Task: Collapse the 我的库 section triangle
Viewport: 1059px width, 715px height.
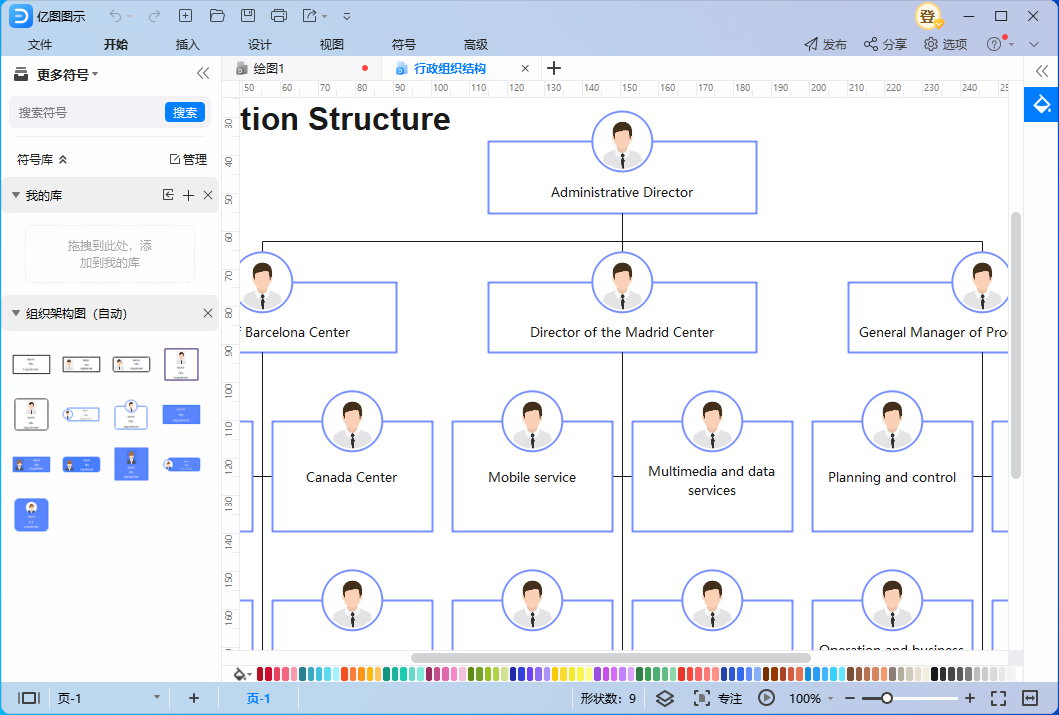Action: click(x=16, y=195)
